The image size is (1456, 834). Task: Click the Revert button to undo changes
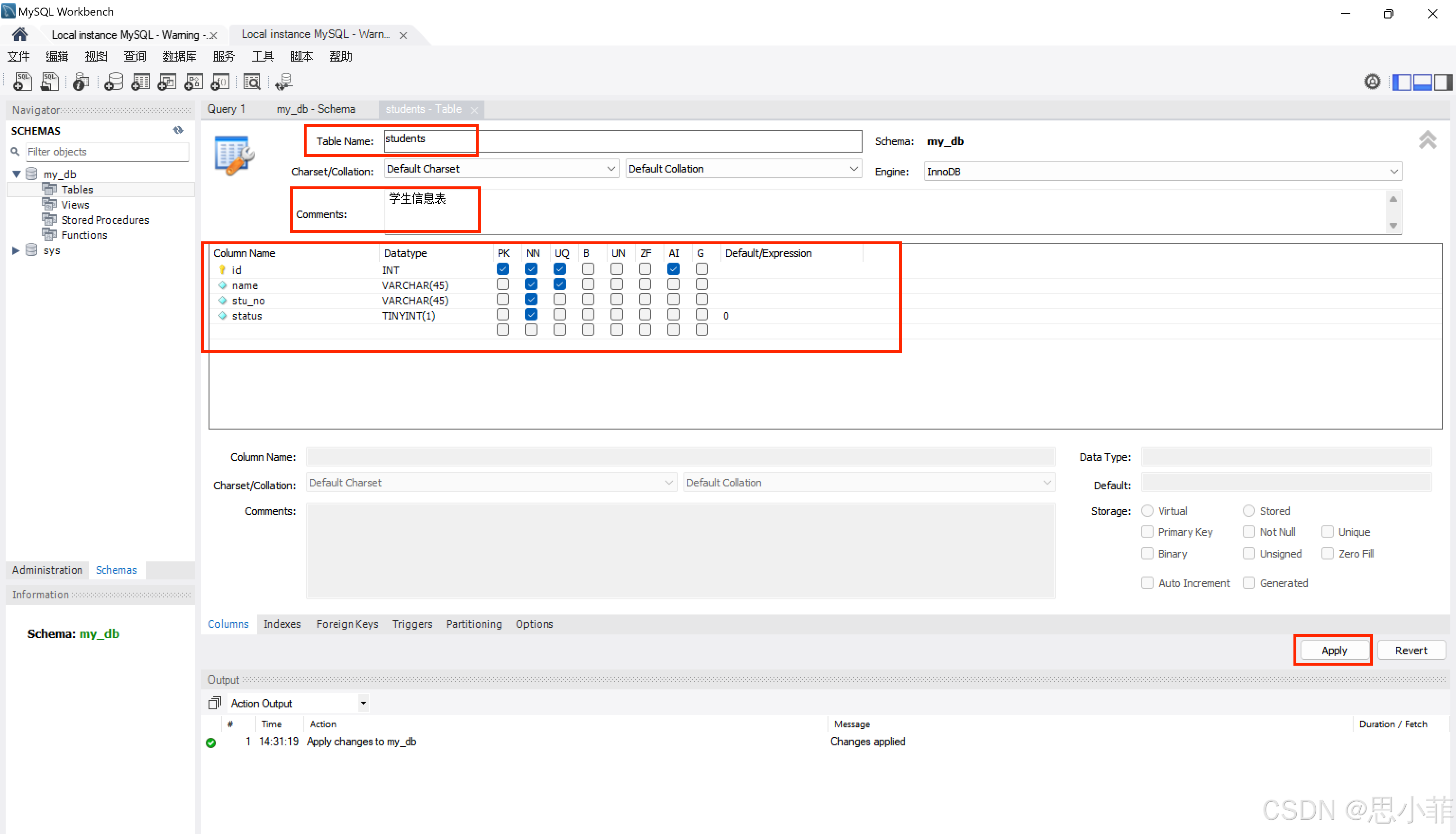(1411, 650)
